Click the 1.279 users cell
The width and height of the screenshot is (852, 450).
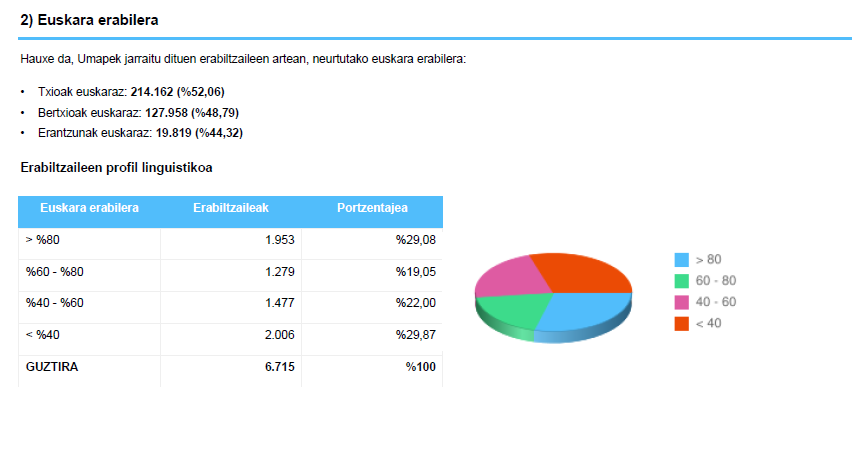point(279,271)
